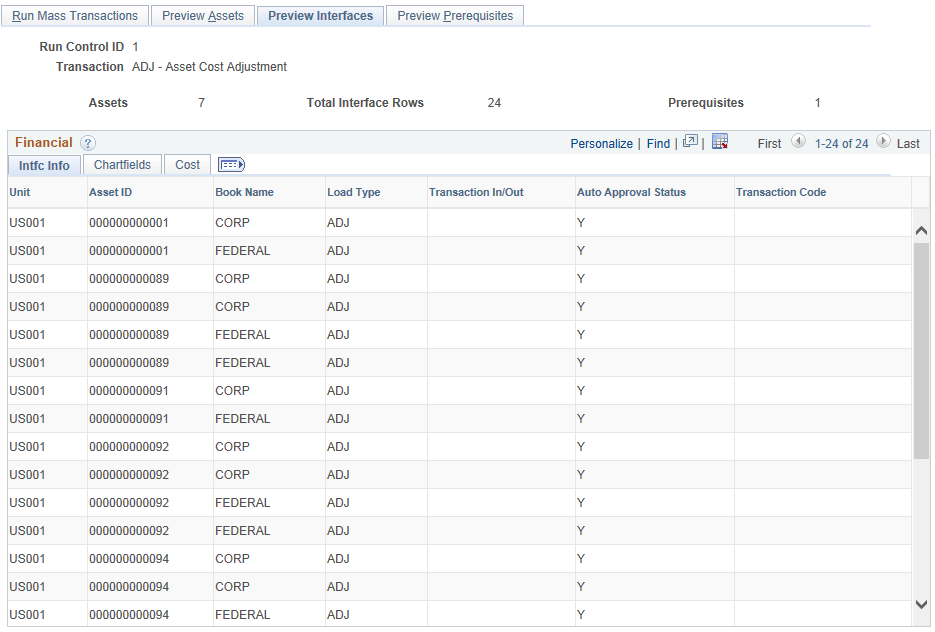
Task: Sort by Transaction In/Out column header
Action: point(476,192)
